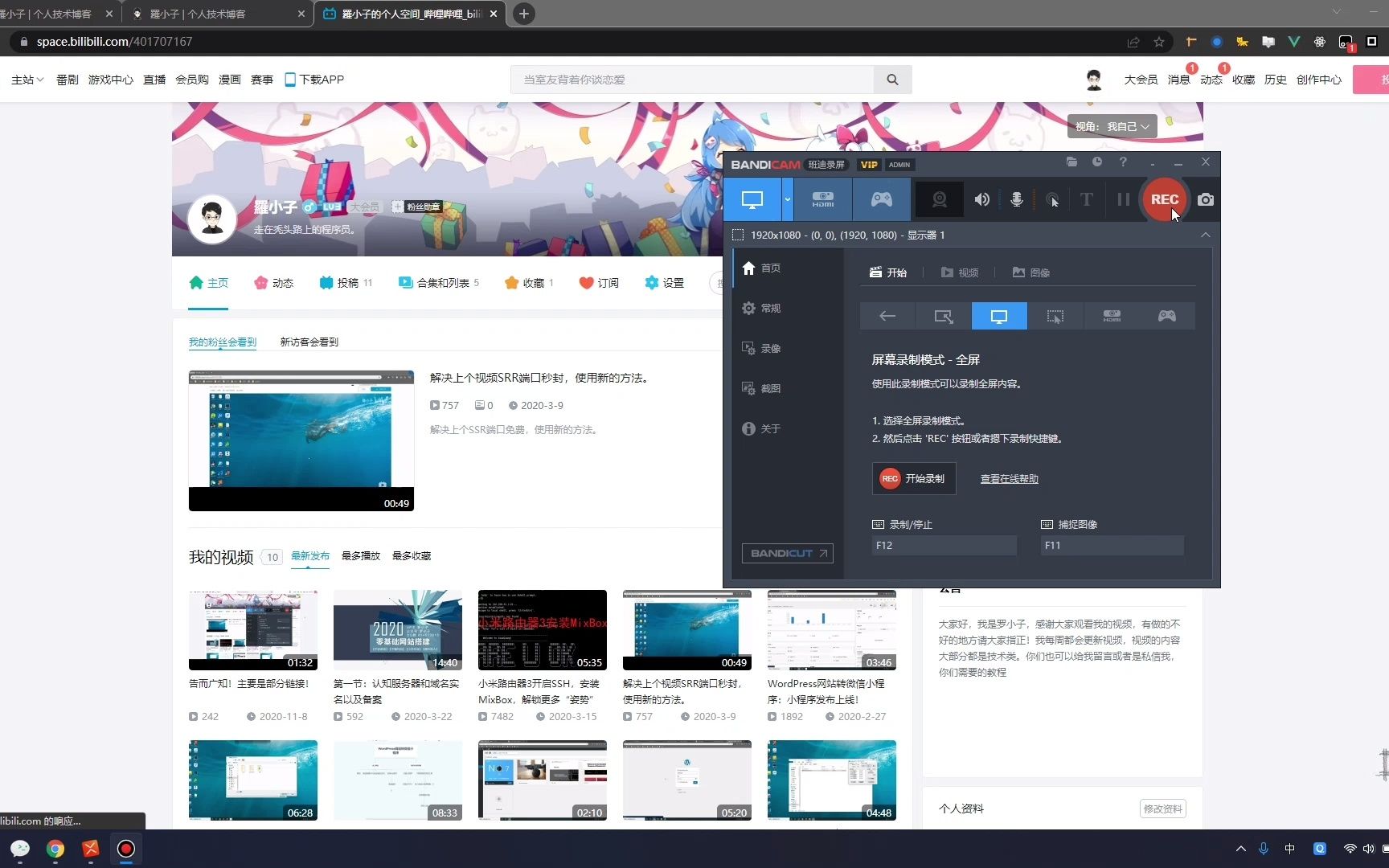1389x868 pixels.
Task: Switch to 新访客会看到 view
Action: pyautogui.click(x=309, y=342)
